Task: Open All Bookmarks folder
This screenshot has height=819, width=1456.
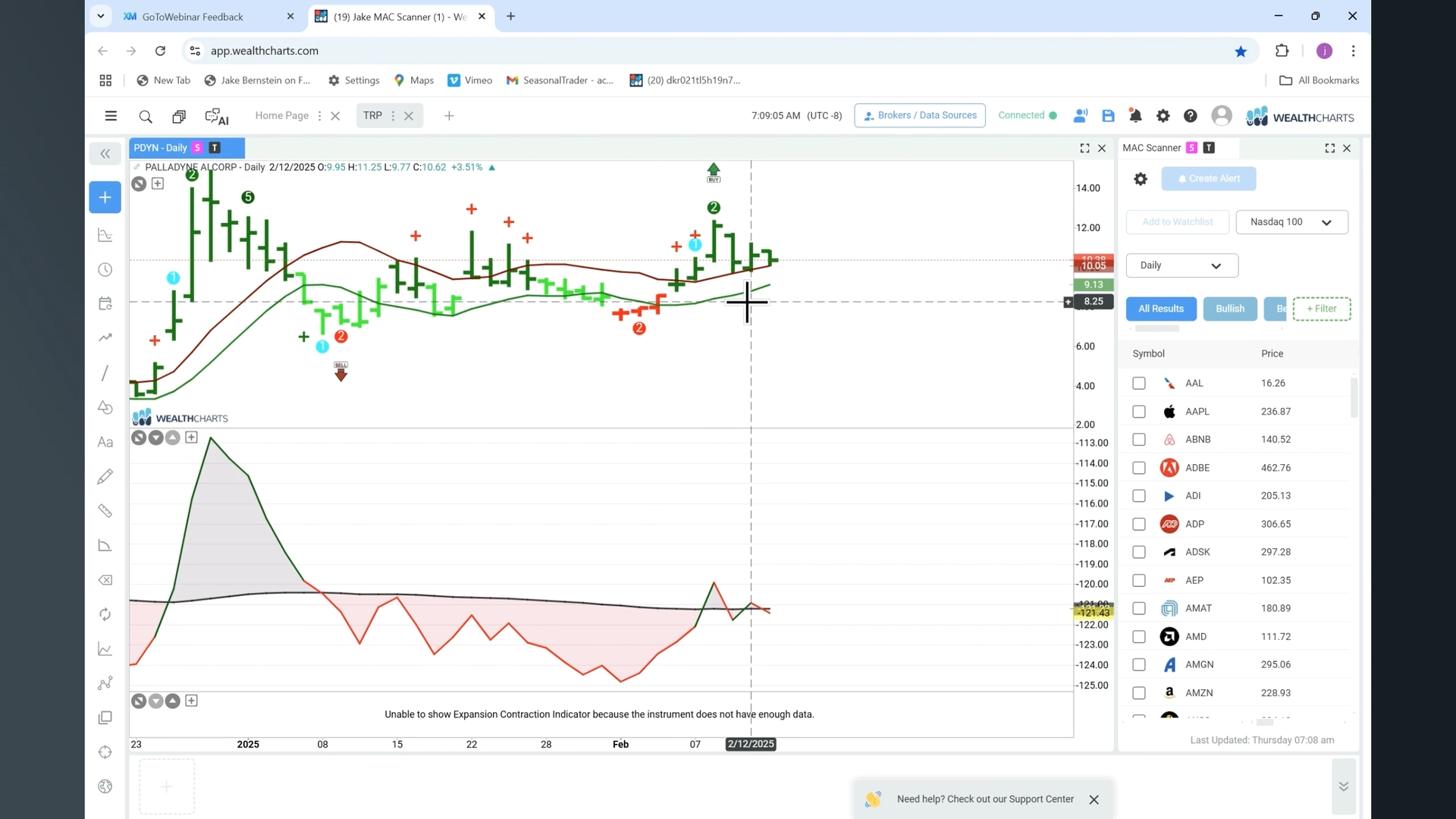Action: click(1319, 80)
